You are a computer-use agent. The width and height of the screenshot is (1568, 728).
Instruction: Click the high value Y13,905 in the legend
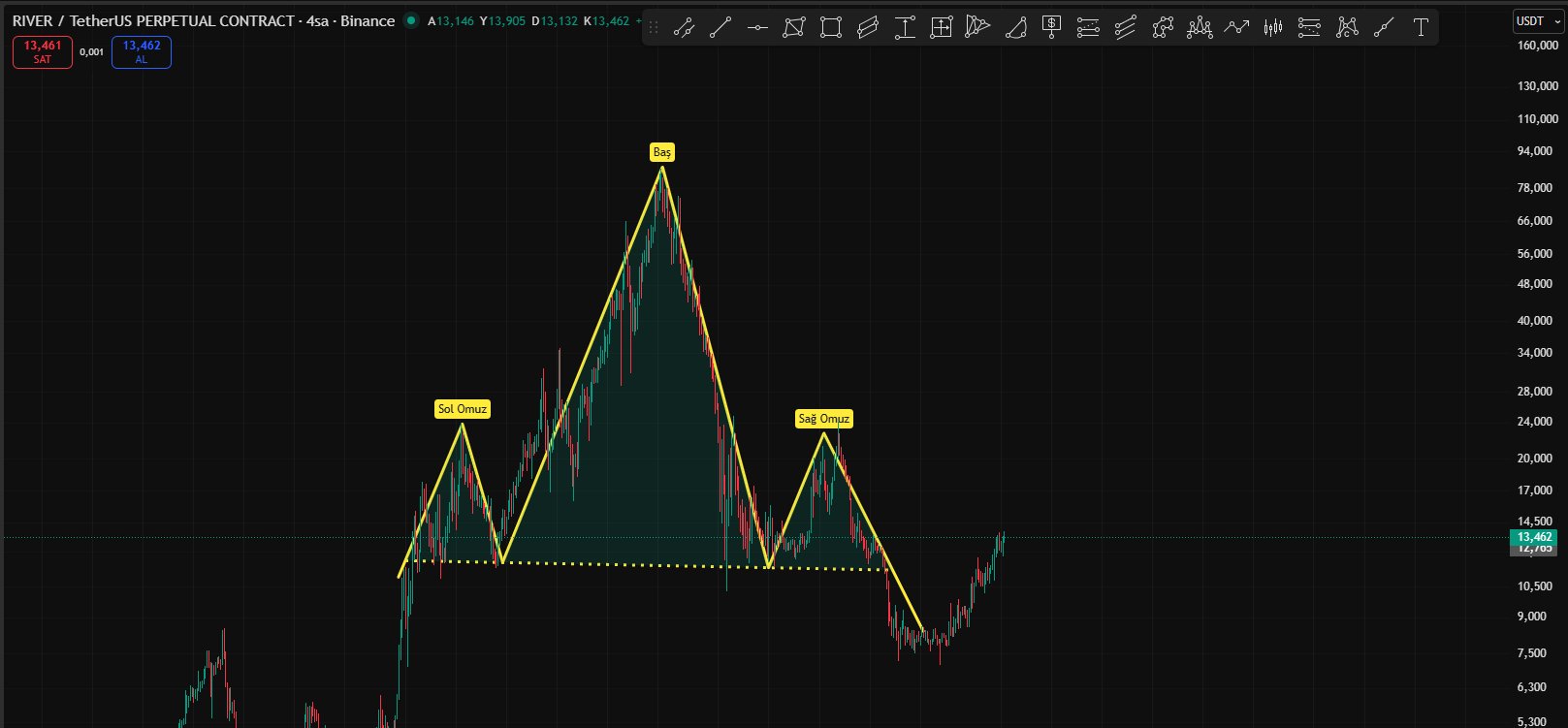[x=502, y=20]
